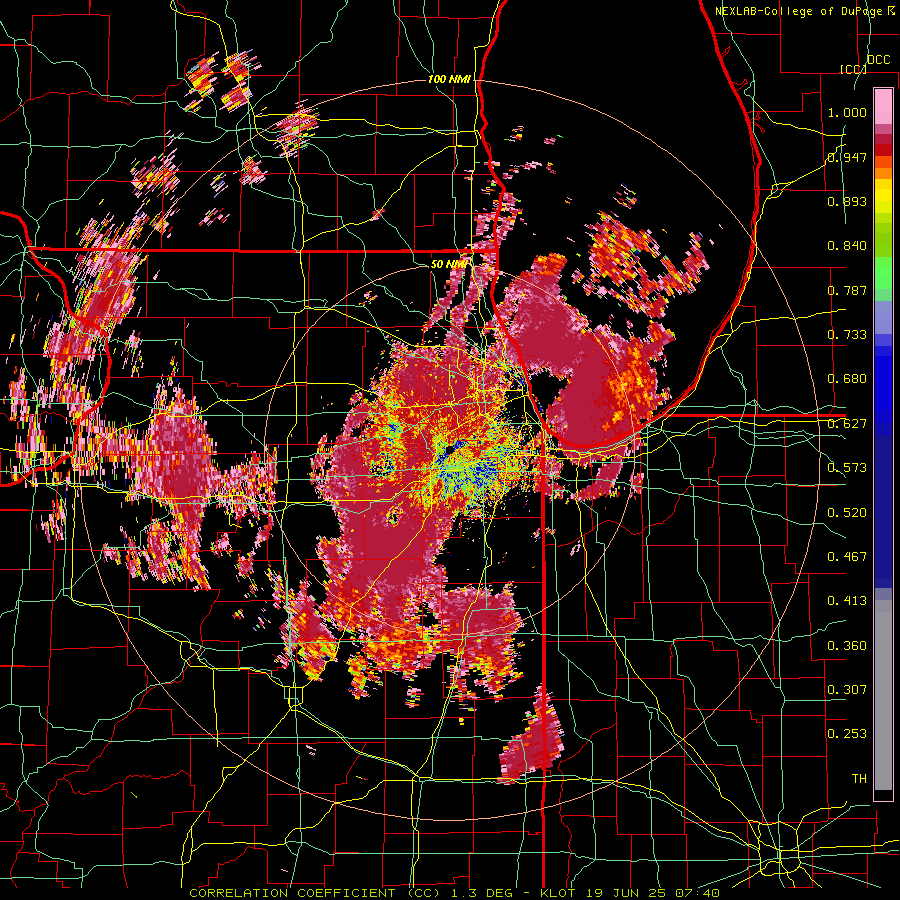Select the 0.680 scale value
This screenshot has height=900, width=900.
847,379
